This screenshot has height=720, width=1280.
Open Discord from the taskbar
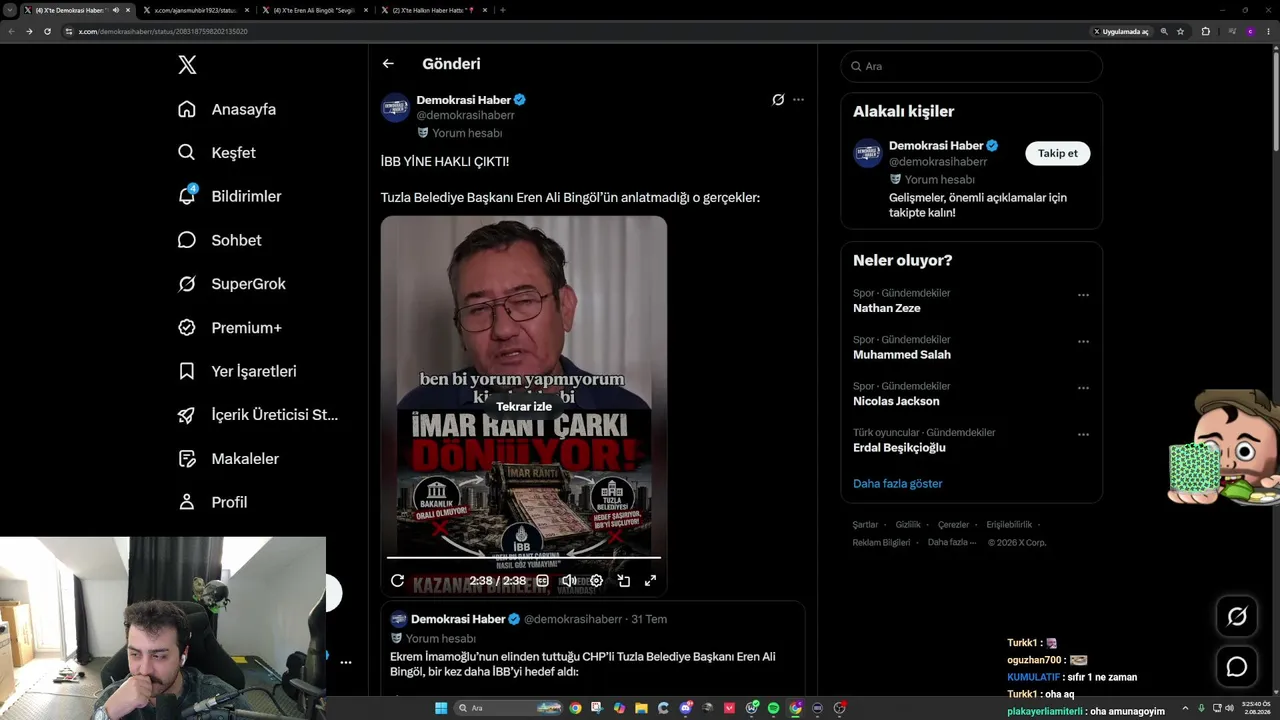[686, 708]
